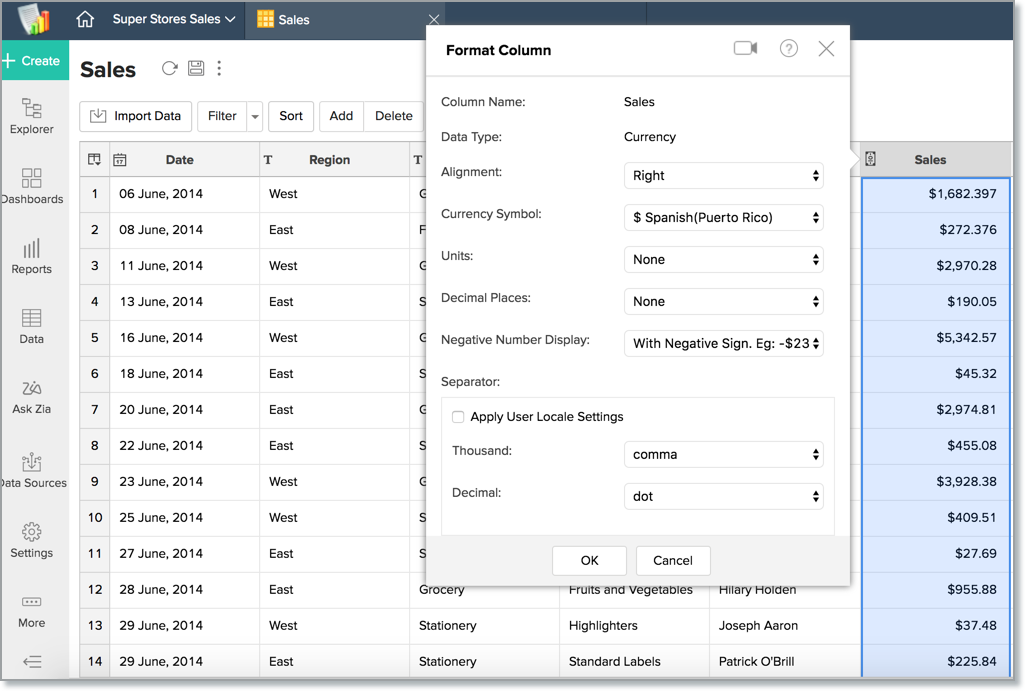This screenshot has width=1025, height=691.
Task: Open Ask Zia assistant
Action: point(32,396)
